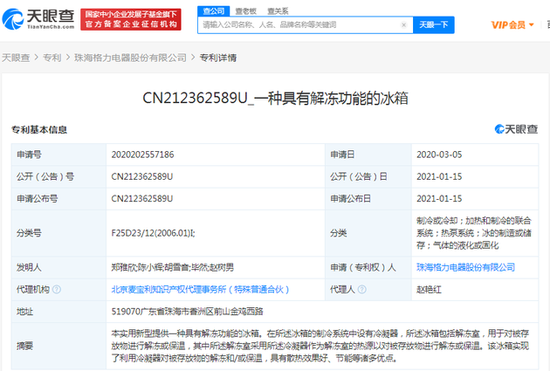Image resolution: width=550 pixels, height=371 pixels.
Task: Click the 专利详情 breadcrumb item
Action: tap(218, 58)
